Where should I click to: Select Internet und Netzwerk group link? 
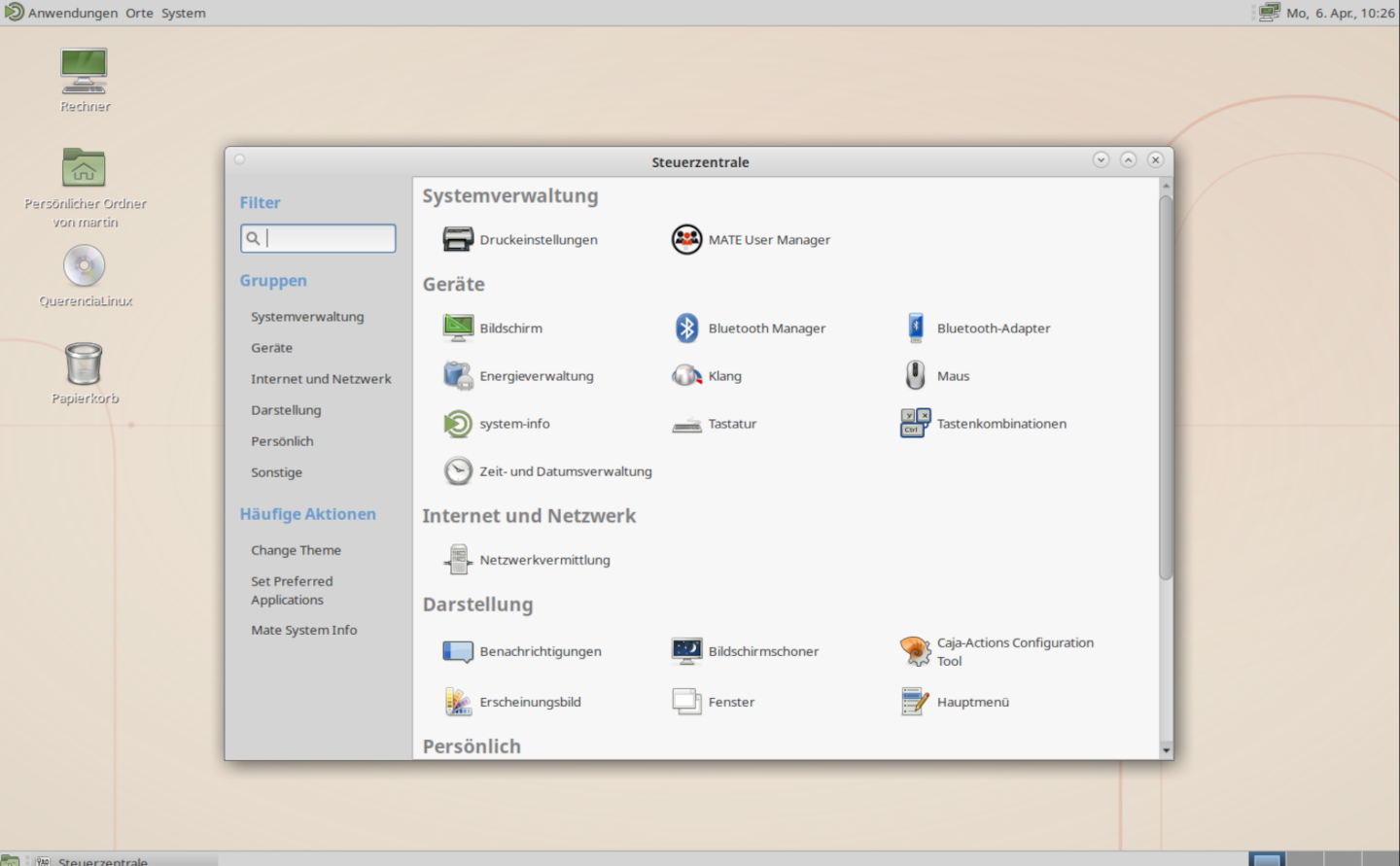tap(321, 379)
